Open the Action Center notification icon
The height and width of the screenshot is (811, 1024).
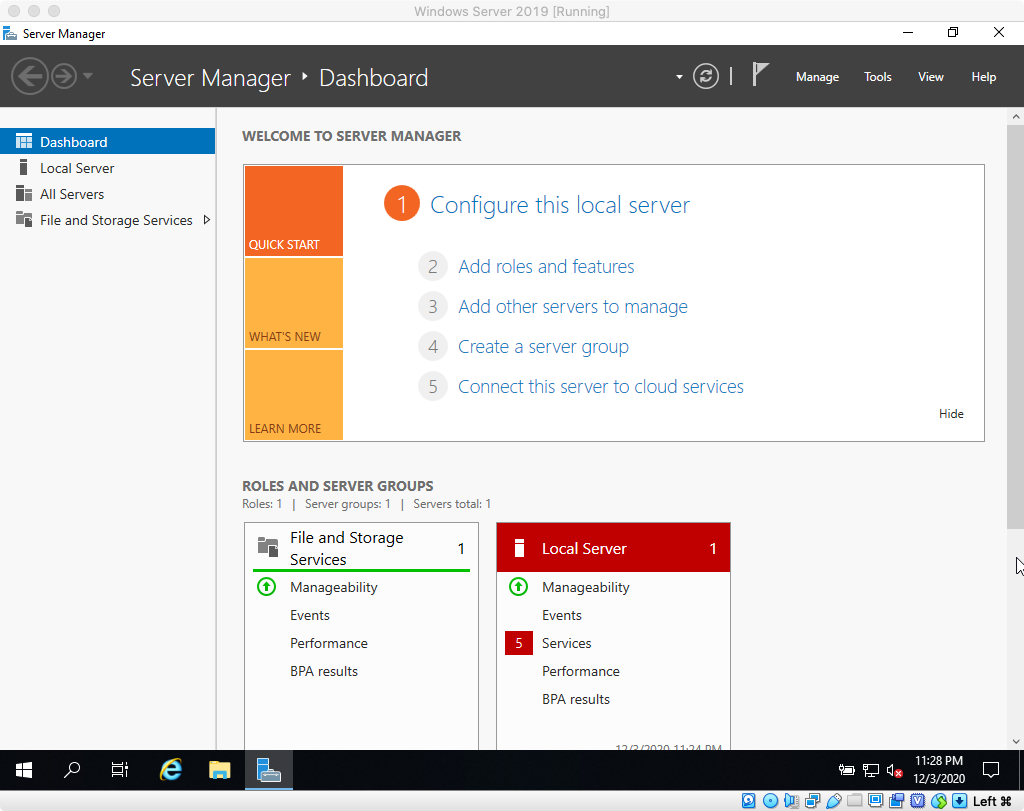coord(991,770)
